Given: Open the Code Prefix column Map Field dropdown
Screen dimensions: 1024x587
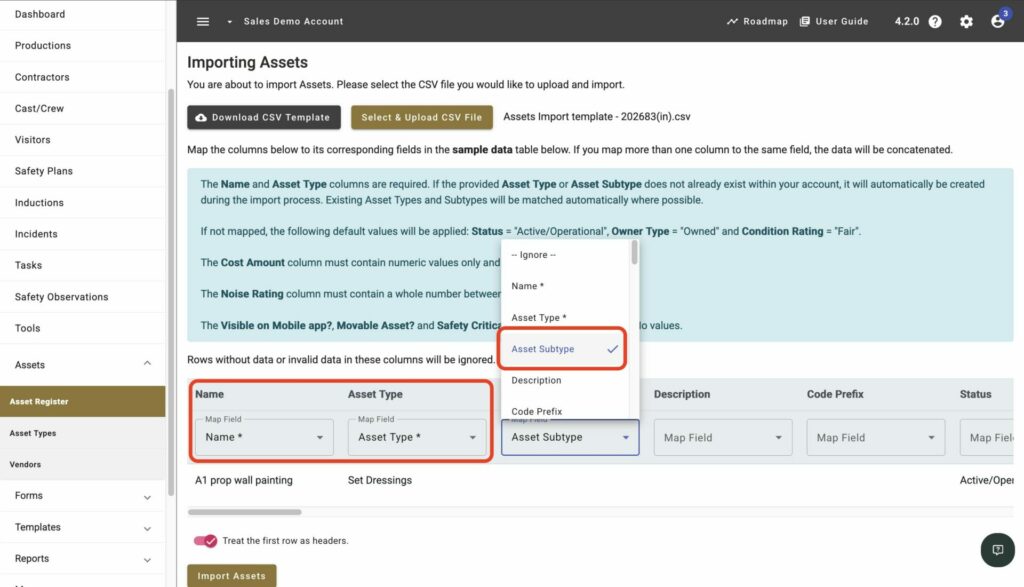Looking at the screenshot, I should pos(875,437).
